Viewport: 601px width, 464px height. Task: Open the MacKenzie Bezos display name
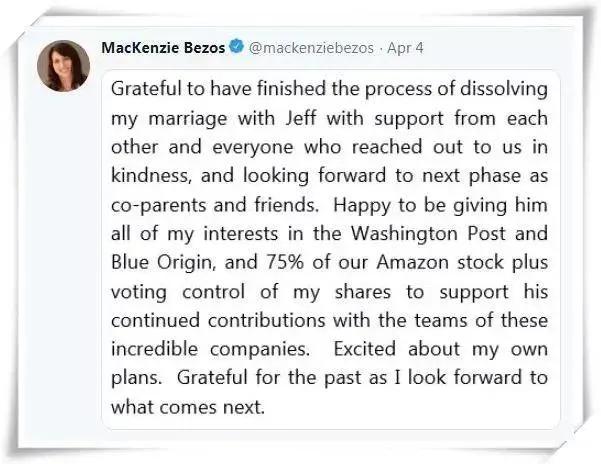(x=163, y=47)
